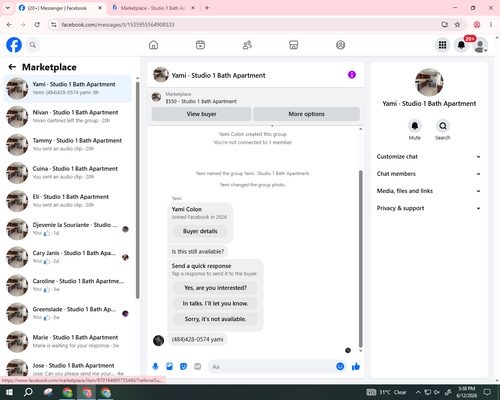Open Buyer details for Yami Colon

pos(200,231)
